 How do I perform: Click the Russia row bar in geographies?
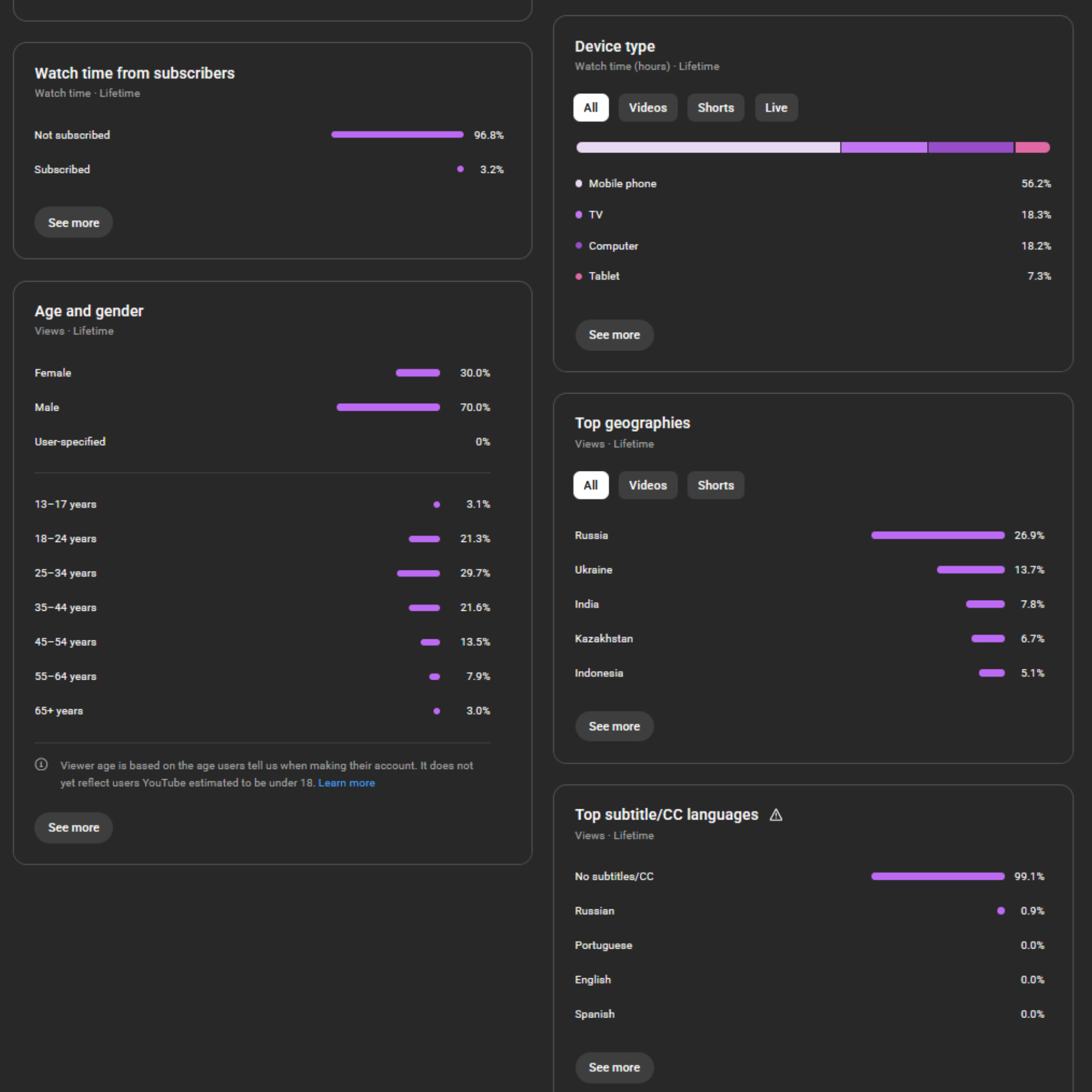[x=937, y=535]
